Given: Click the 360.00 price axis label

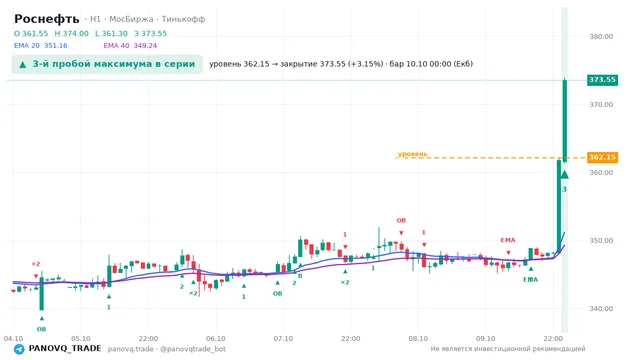Looking at the screenshot, I should (x=601, y=173).
